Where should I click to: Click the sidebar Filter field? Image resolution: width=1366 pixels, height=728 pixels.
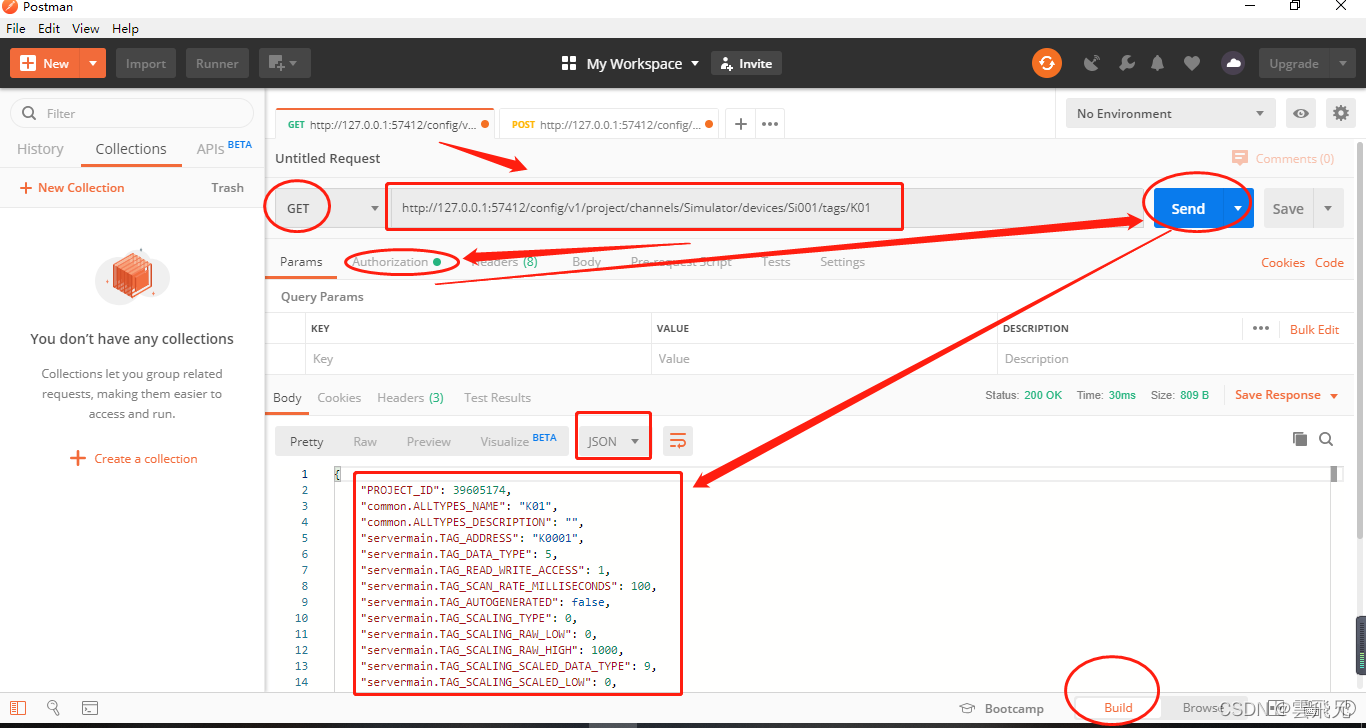click(132, 113)
